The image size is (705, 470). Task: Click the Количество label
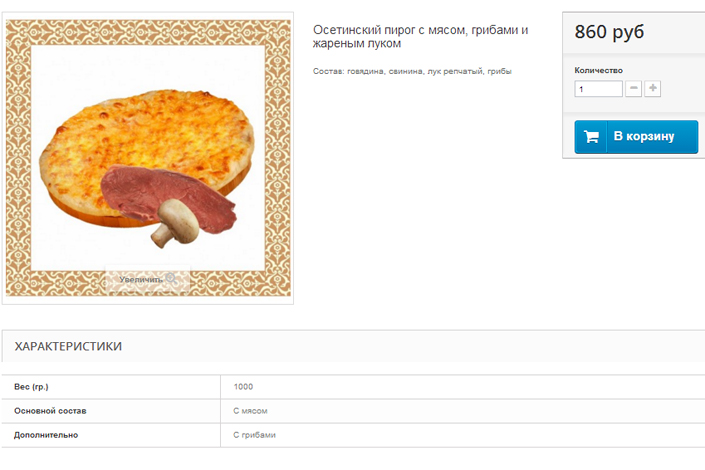tap(598, 70)
